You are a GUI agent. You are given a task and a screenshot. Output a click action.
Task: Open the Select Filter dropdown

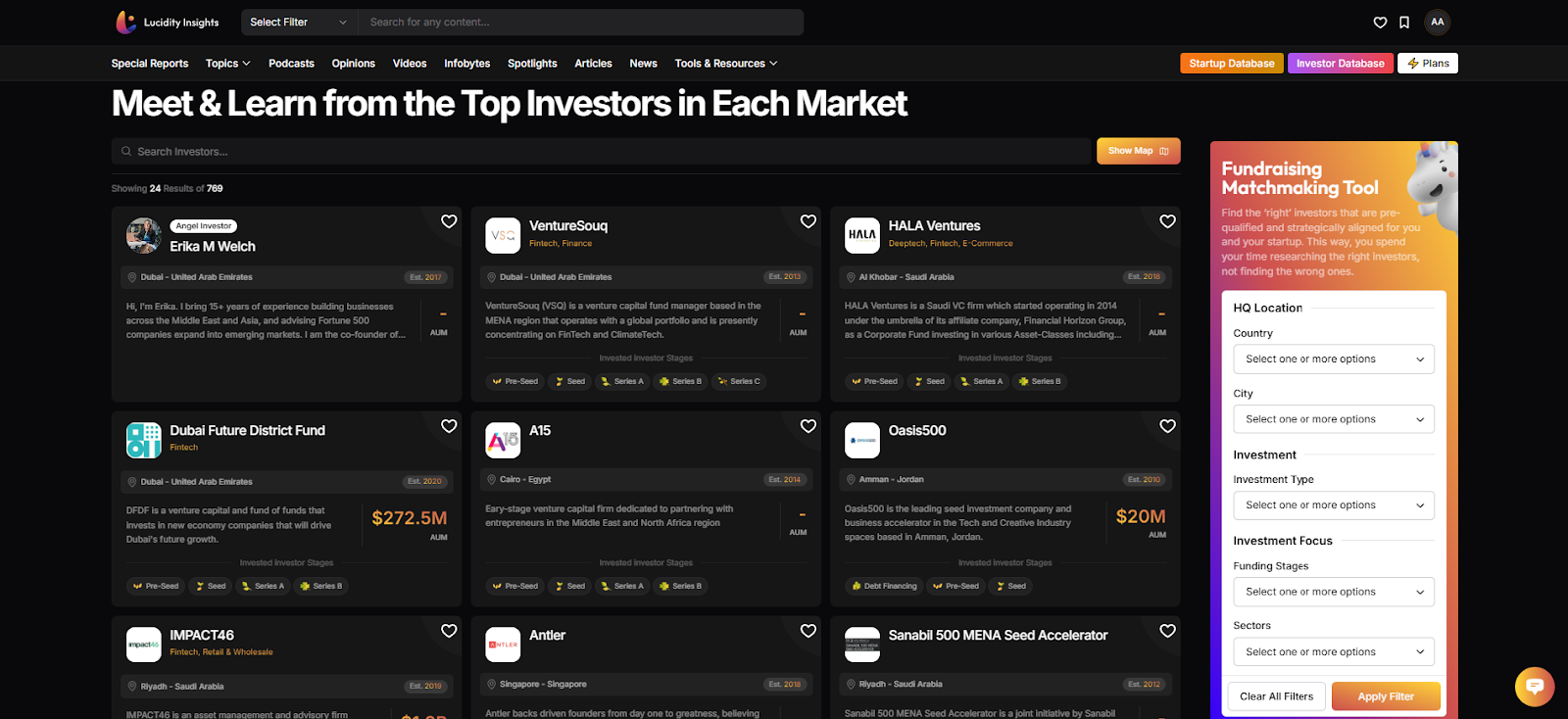click(298, 23)
